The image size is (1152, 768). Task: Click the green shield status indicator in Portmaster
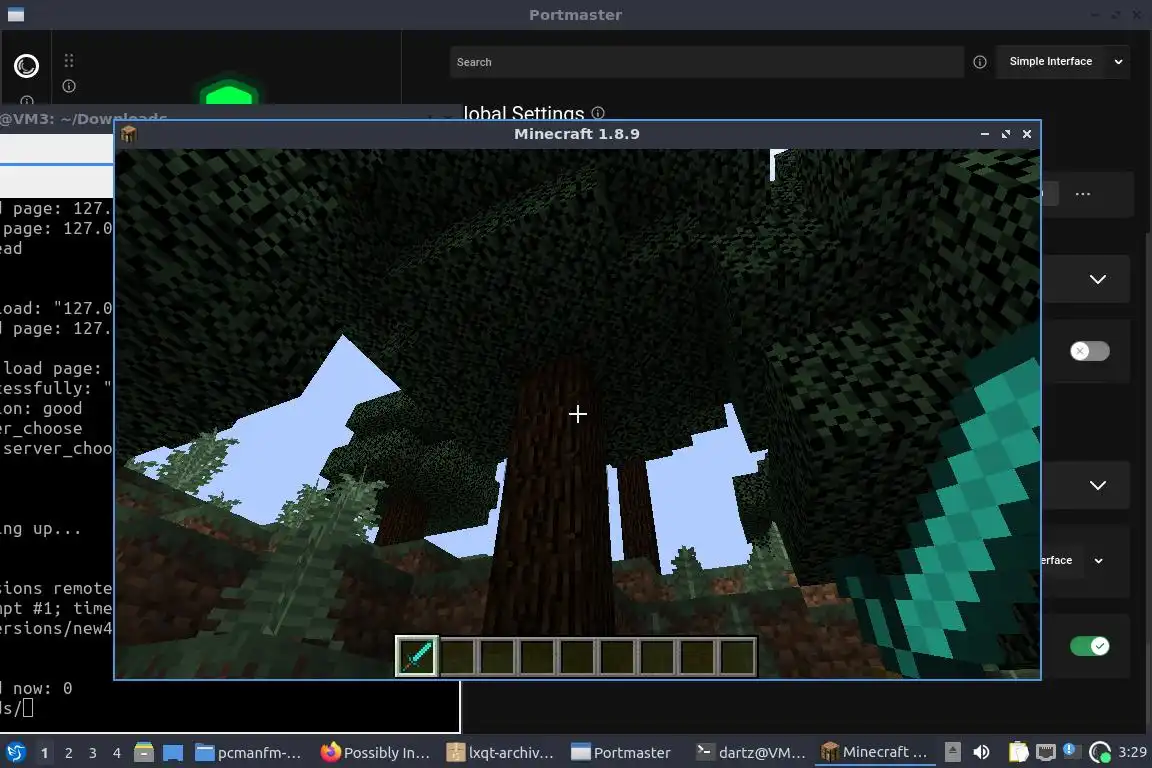point(229,92)
